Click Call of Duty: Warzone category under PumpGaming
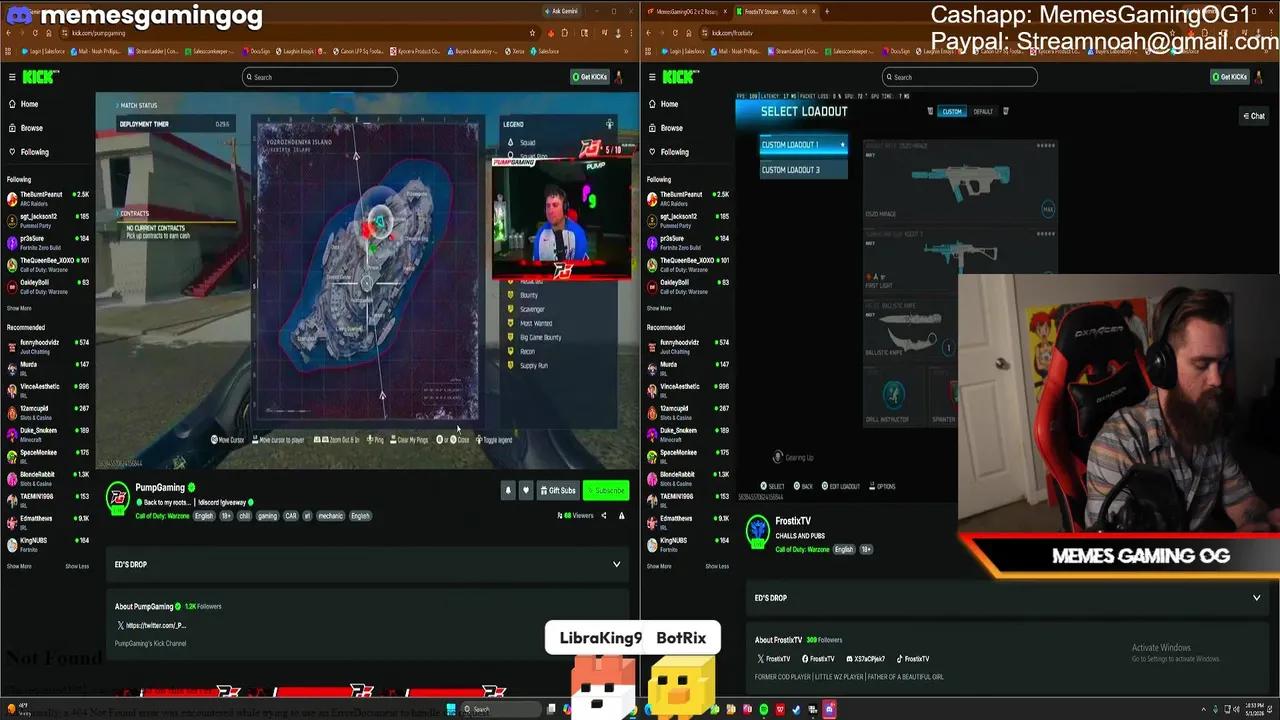 [x=161, y=516]
